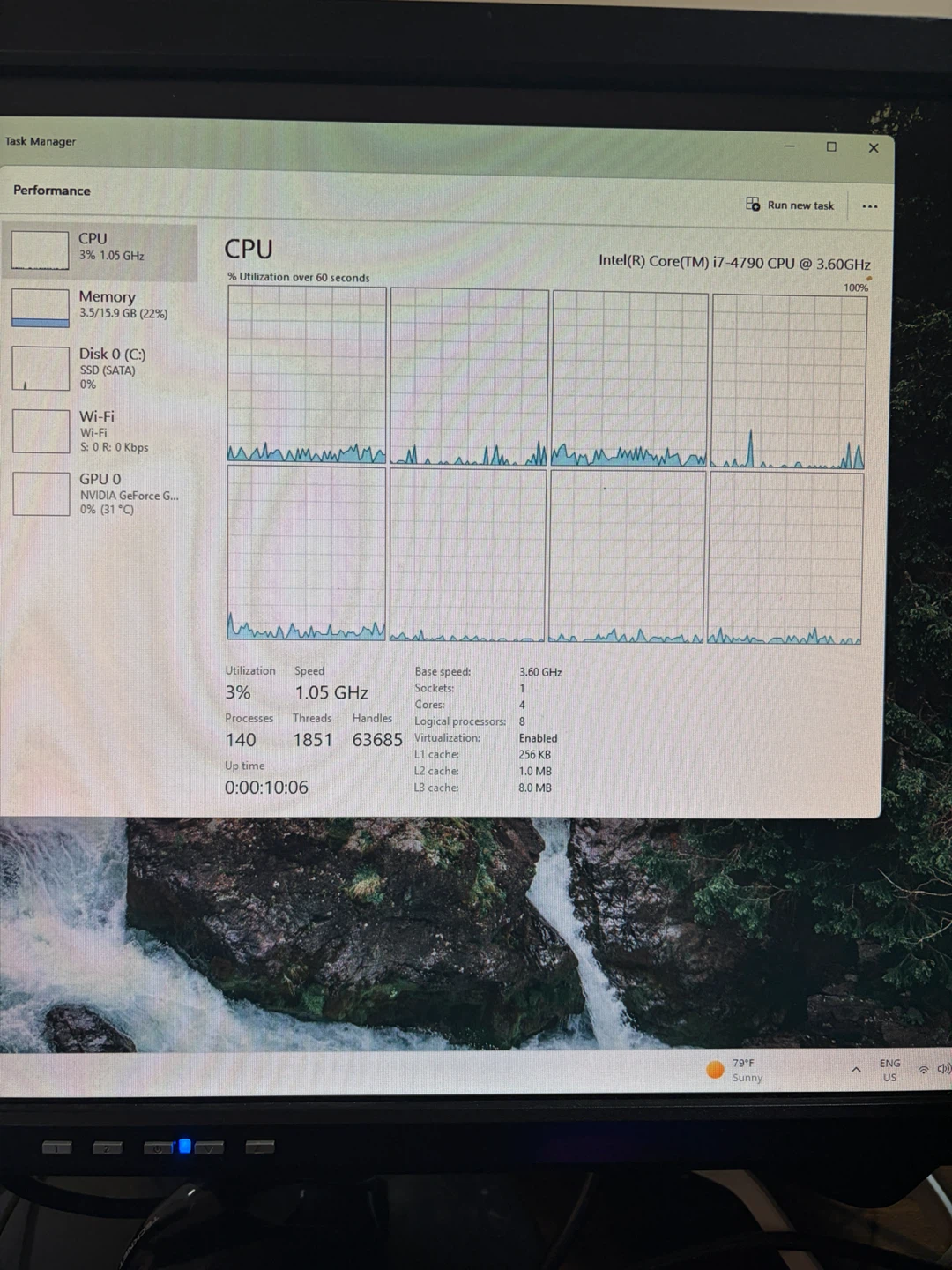This screenshot has width=952, height=1270.
Task: Click the Base speed 3.60 GHz value
Action: 539,672
